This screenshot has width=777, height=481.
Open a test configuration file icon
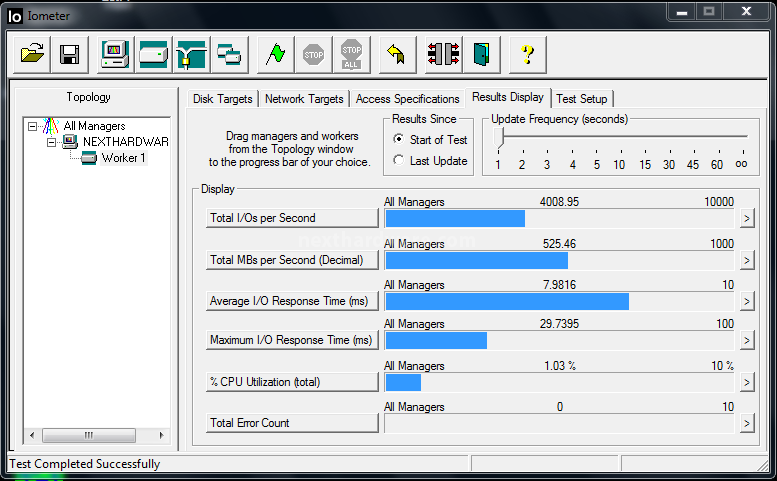[32, 54]
